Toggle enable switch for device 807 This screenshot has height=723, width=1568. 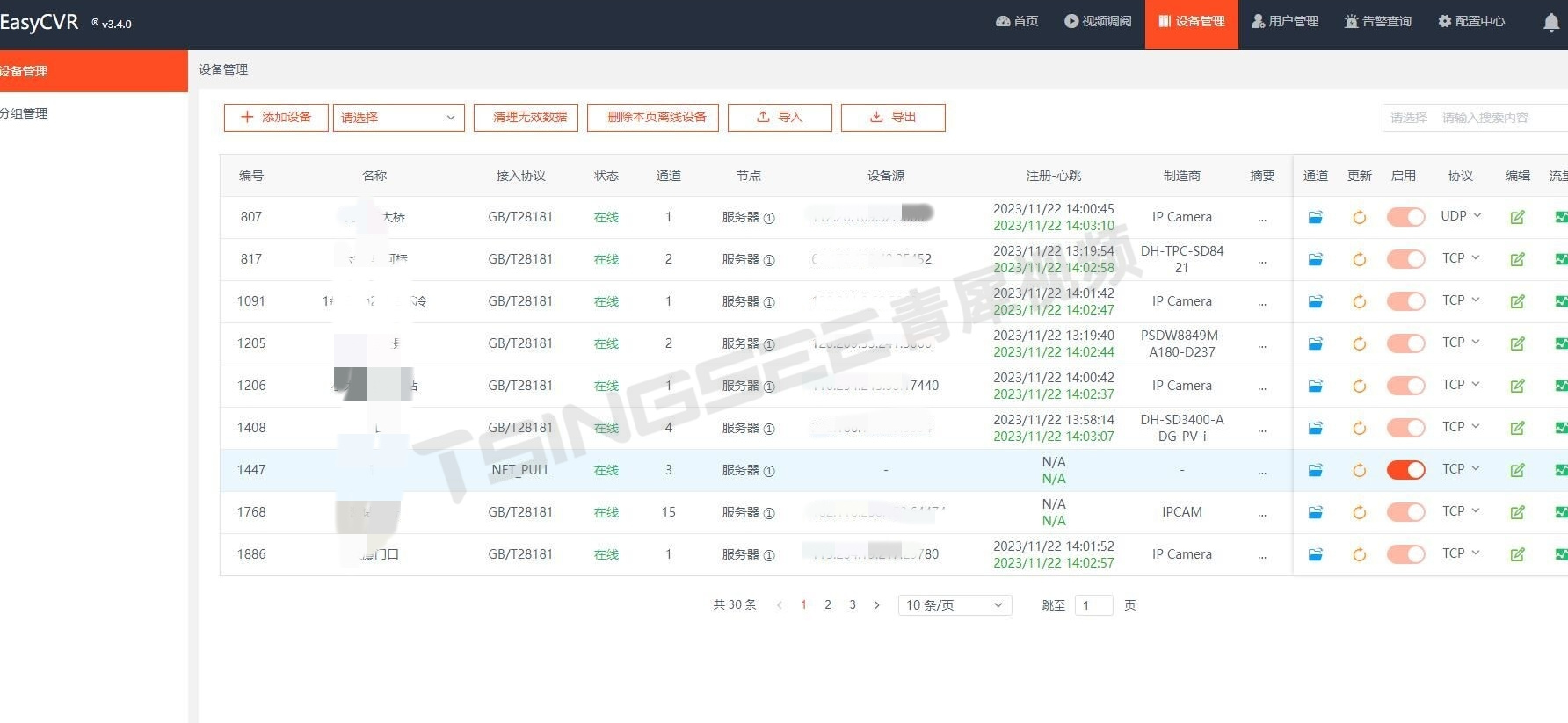(1405, 217)
